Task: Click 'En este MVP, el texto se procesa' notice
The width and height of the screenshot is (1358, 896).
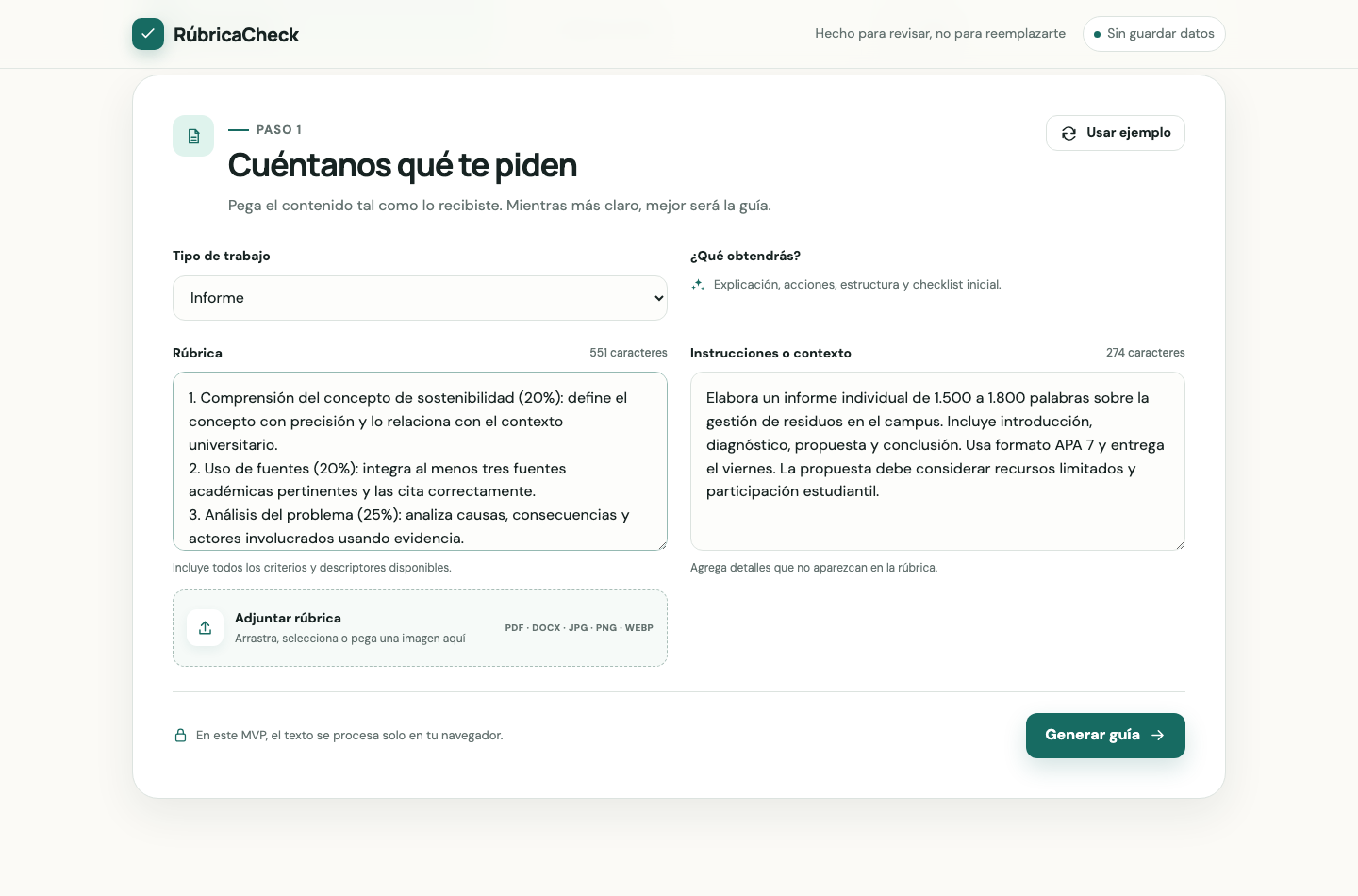Action: tap(349, 736)
